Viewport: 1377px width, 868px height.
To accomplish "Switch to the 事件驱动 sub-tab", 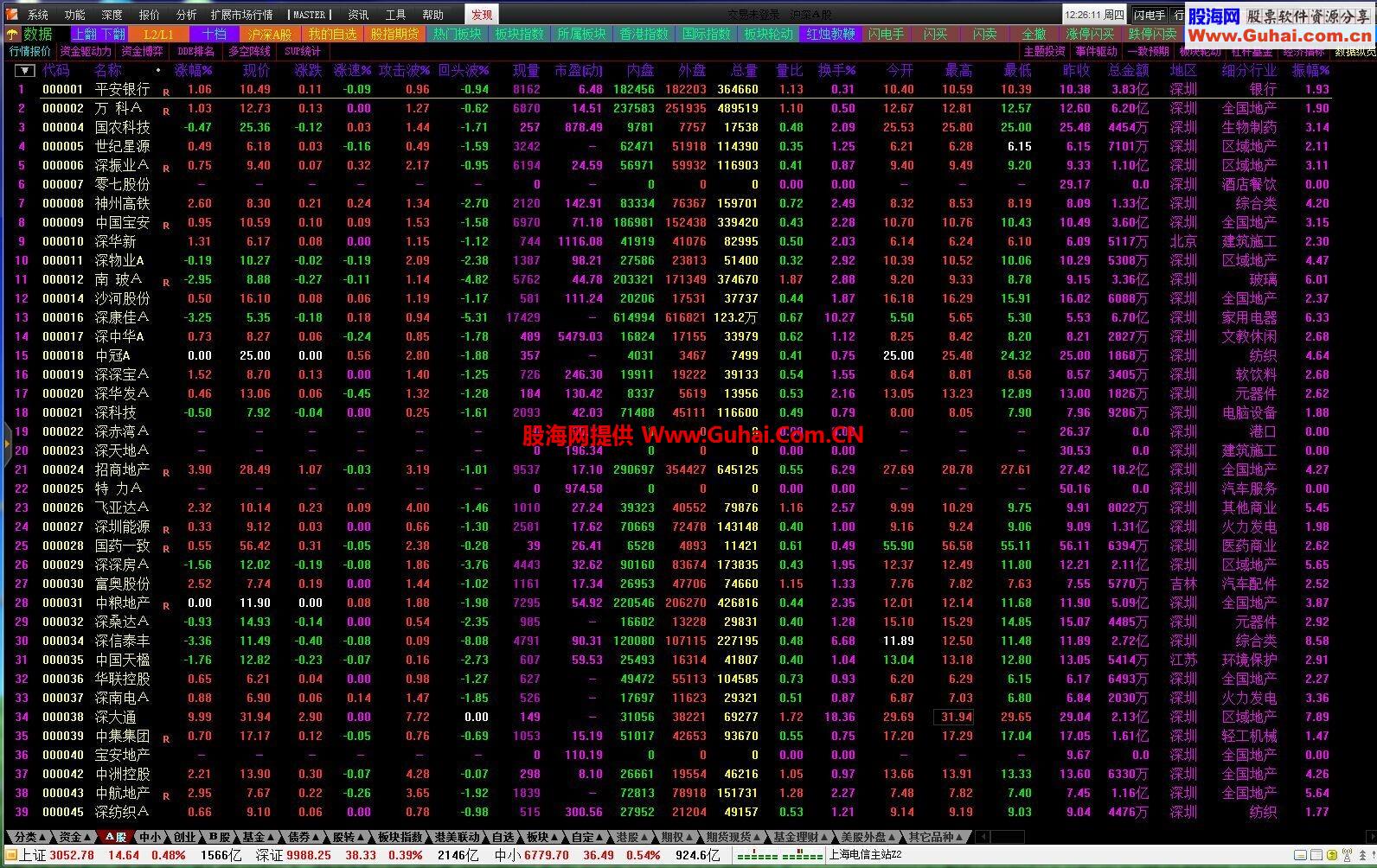I will (1096, 52).
